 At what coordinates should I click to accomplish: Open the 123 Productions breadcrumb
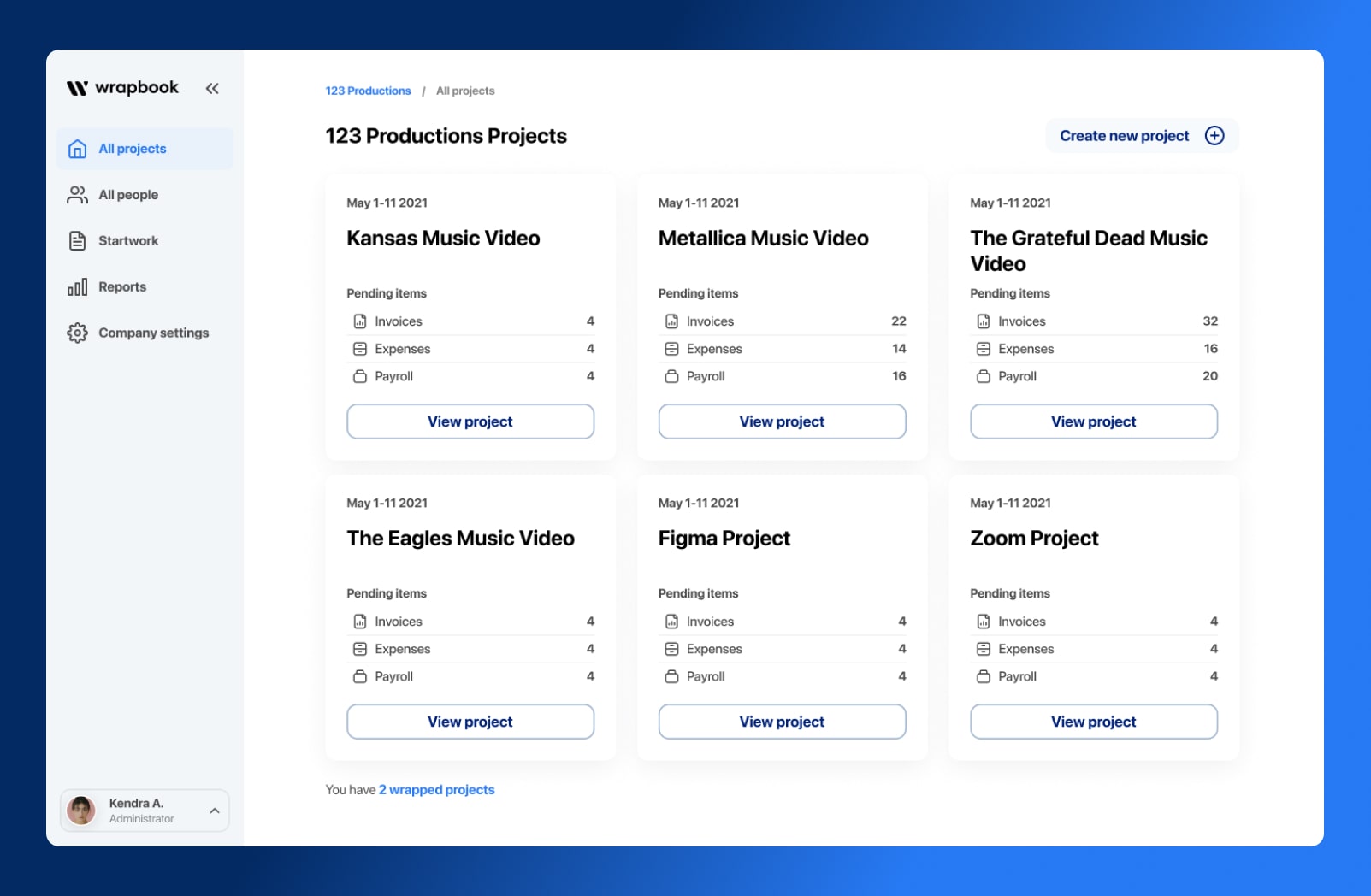(367, 91)
